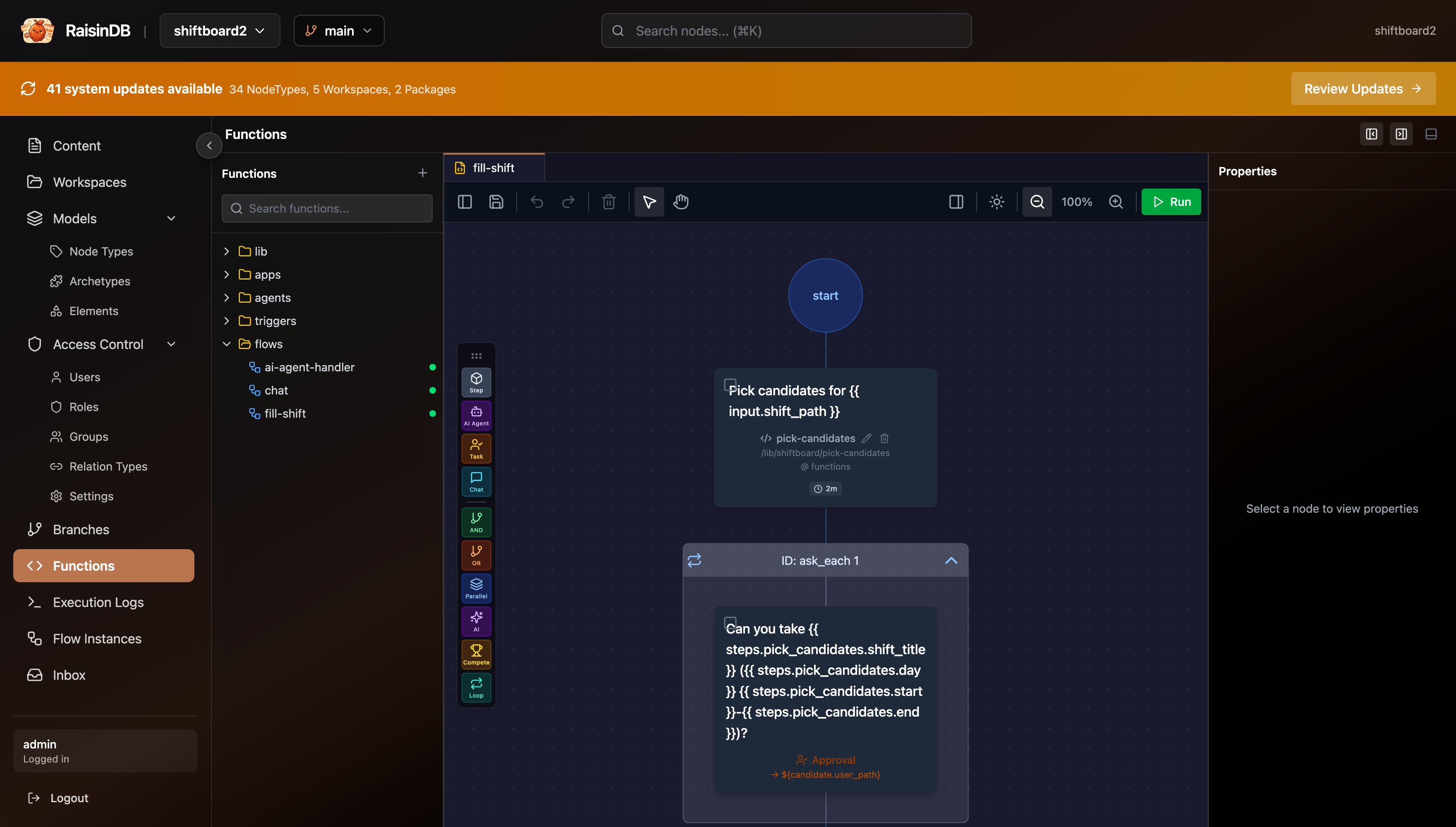Click the plus icon in the Functions panel
Viewport: 1456px width, 827px height.
[x=422, y=173]
